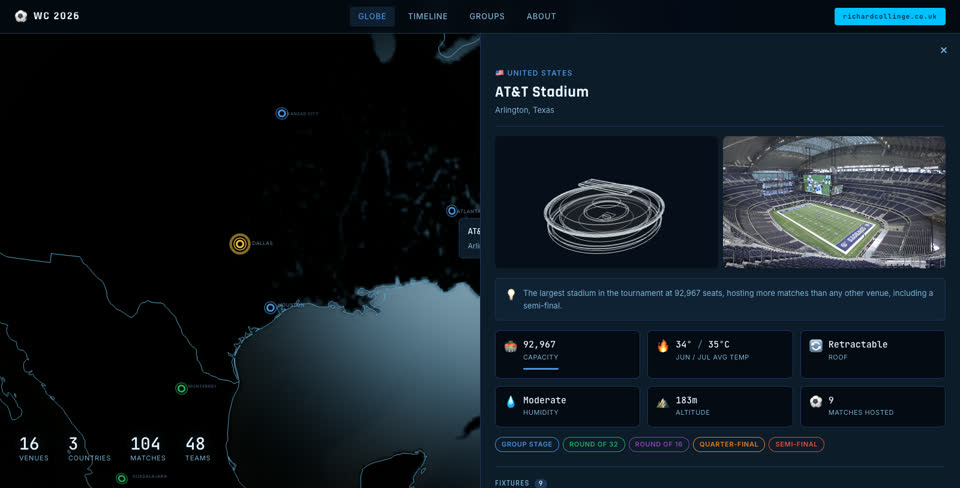This screenshot has width=960, height=488.
Task: Click the fire temperature icon
Action: pos(663,347)
